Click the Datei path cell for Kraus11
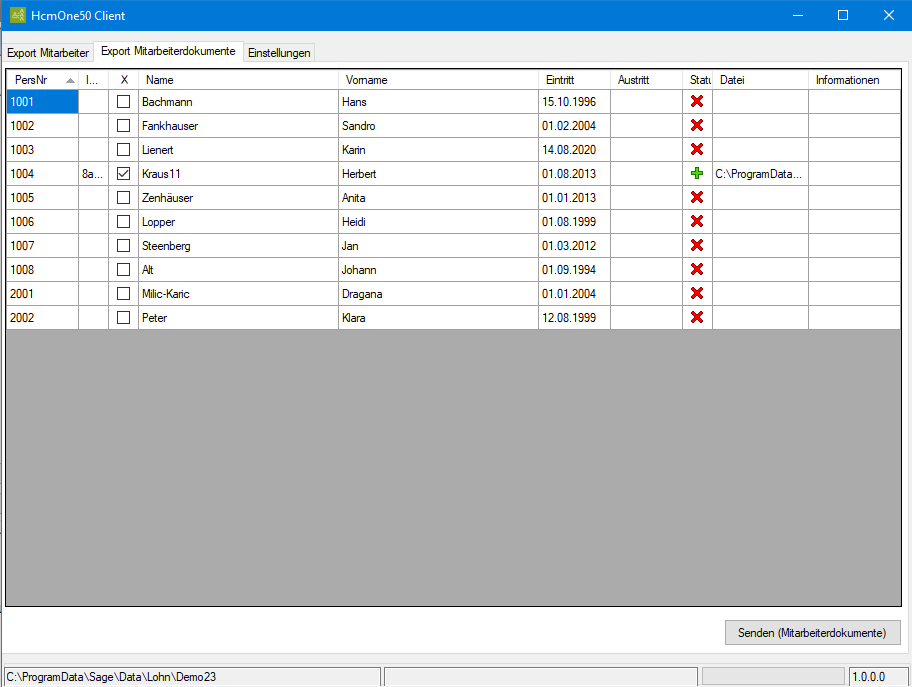The image size is (912, 687). [x=760, y=173]
